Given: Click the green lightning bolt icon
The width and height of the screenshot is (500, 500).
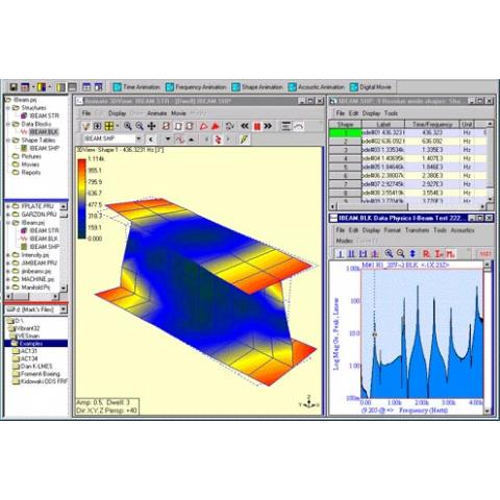Looking at the screenshot, I should tap(244, 139).
